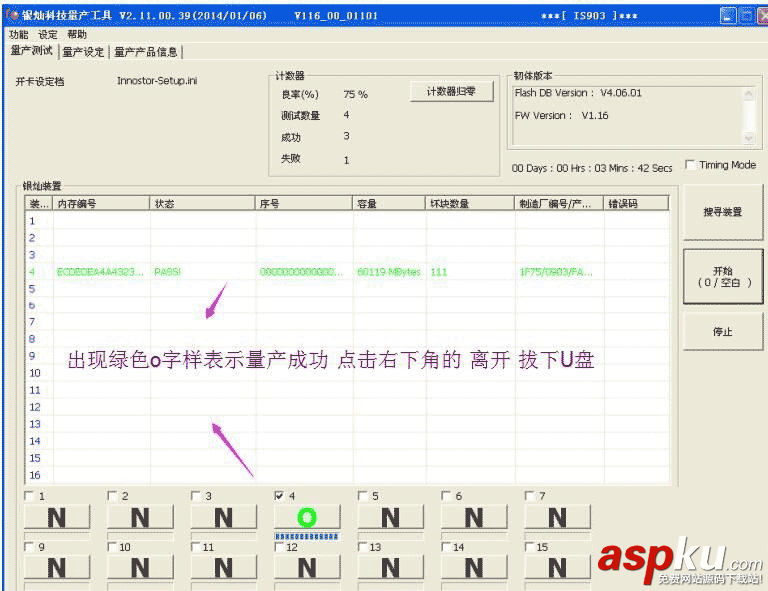The width and height of the screenshot is (768, 591).
Task: Check the port 1 checkbox
Action: point(29,496)
